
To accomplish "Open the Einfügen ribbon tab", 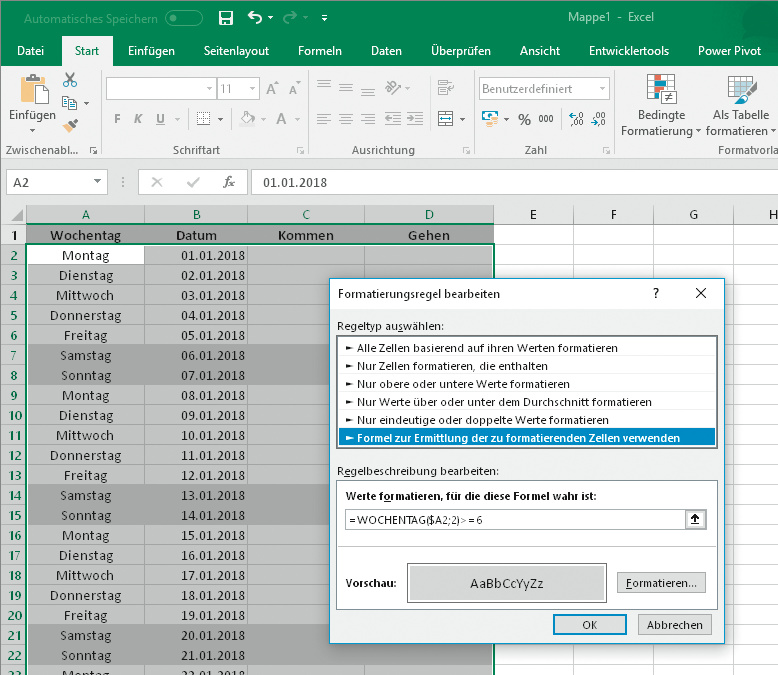I will coord(151,51).
